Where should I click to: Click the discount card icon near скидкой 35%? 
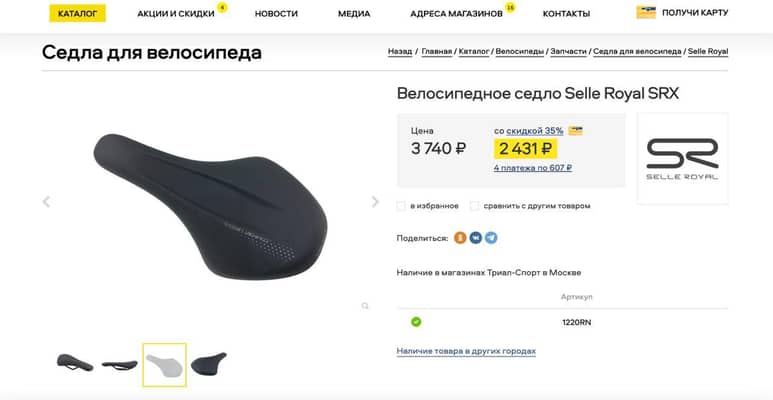(x=575, y=131)
